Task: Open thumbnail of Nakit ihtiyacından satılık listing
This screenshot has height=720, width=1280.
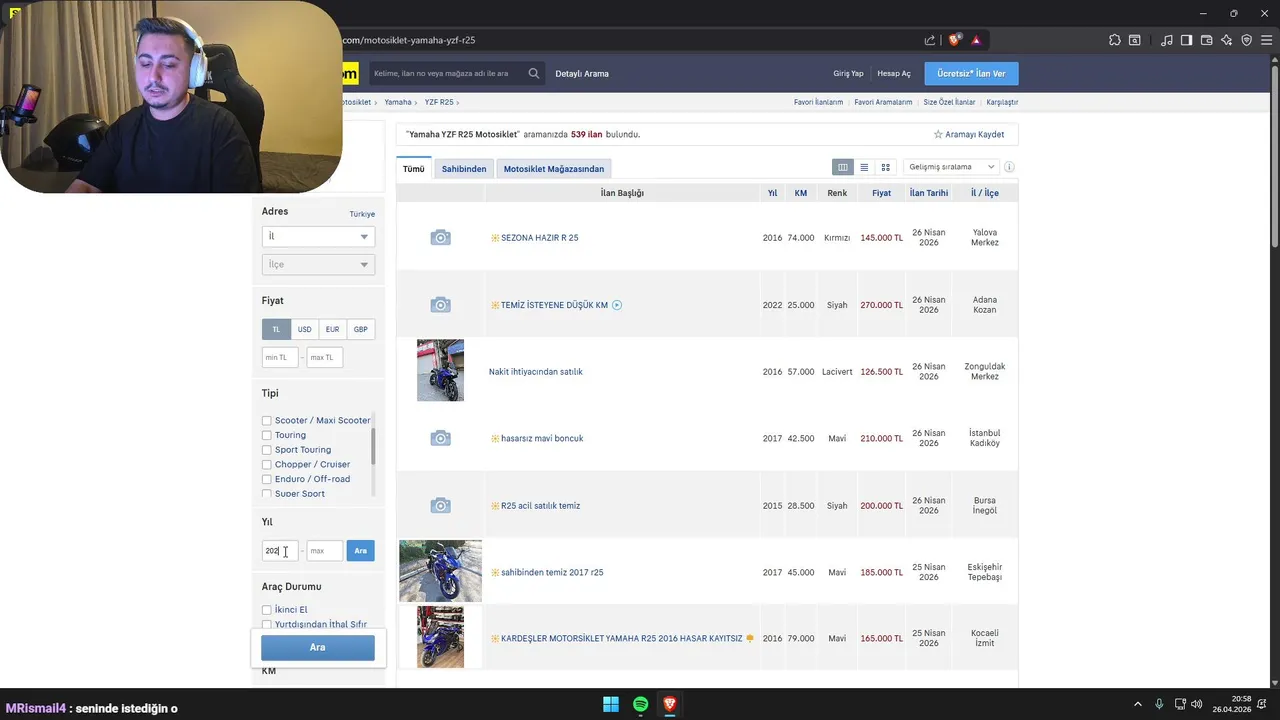Action: pos(440,370)
